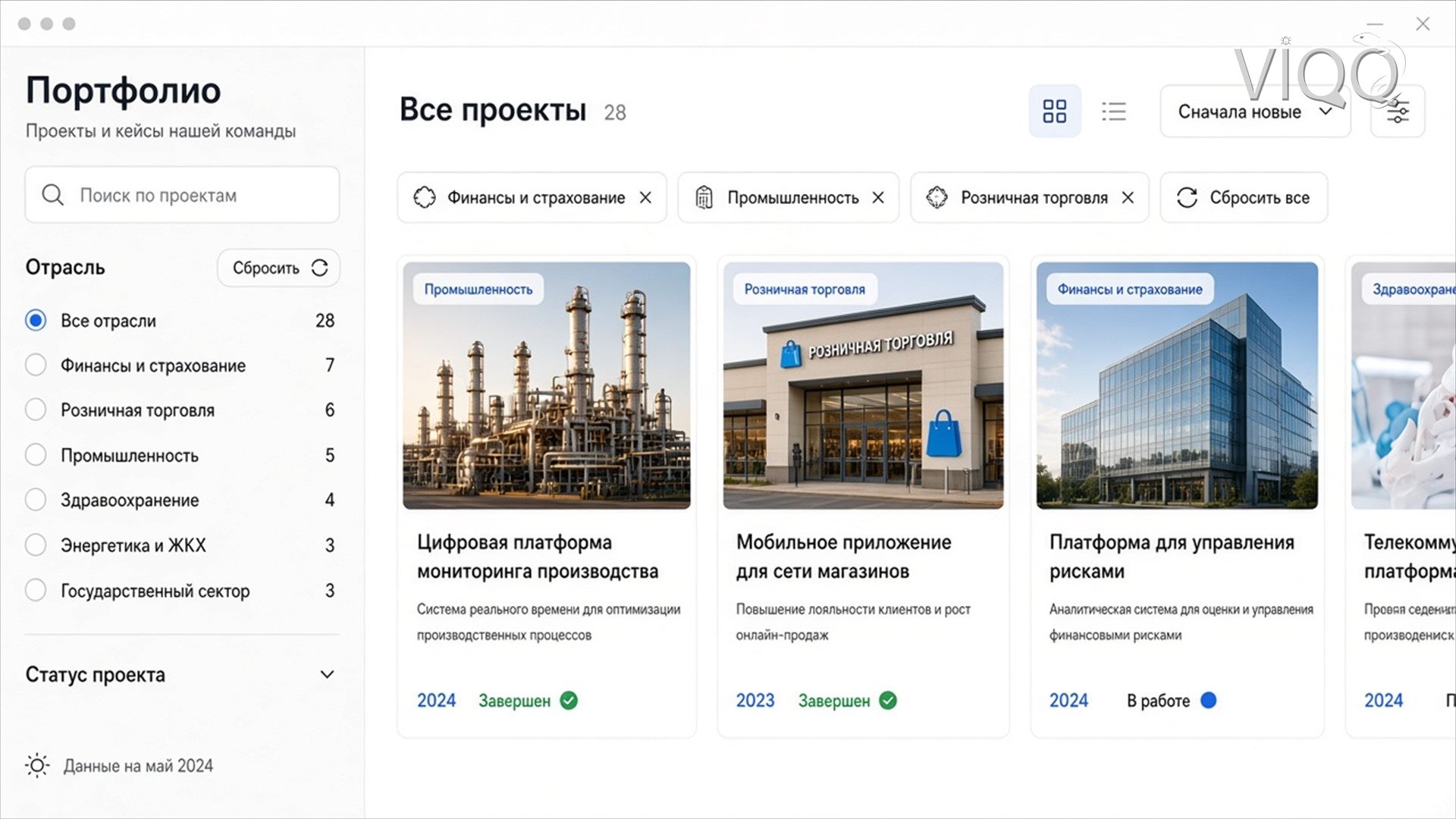Screen dimensions: 1456x819
Task: Select the Финансы и страхование radio button
Action: 36,365
